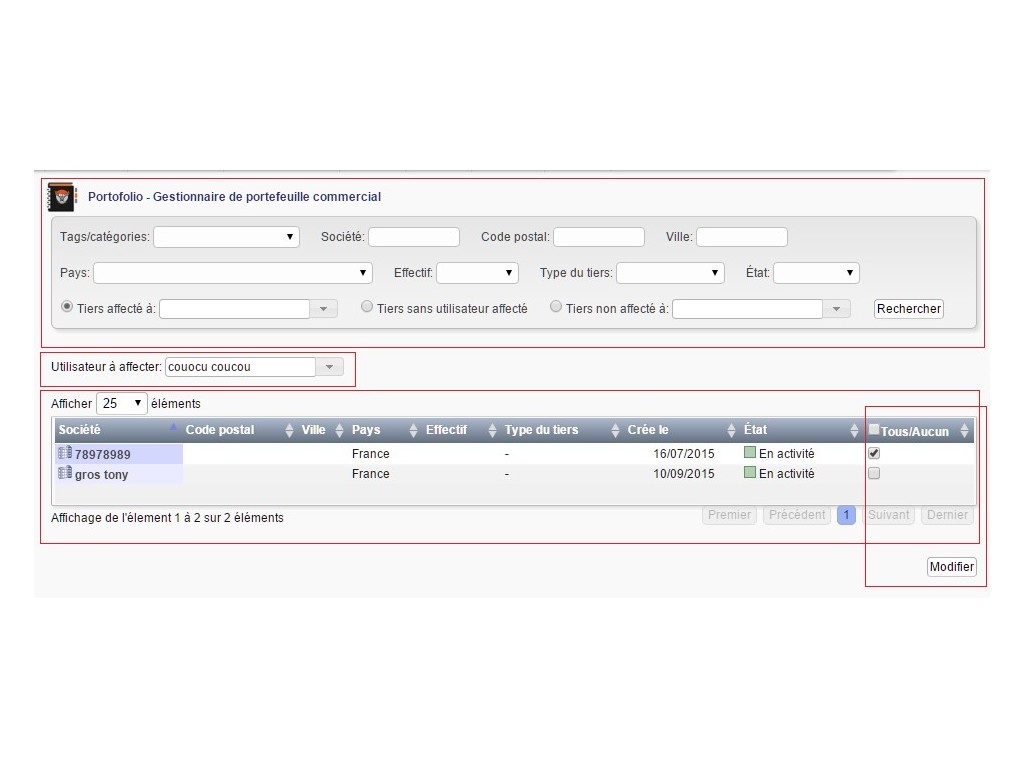Open the Pays country dropdown
This screenshot has width=1024, height=768.
(x=233, y=273)
